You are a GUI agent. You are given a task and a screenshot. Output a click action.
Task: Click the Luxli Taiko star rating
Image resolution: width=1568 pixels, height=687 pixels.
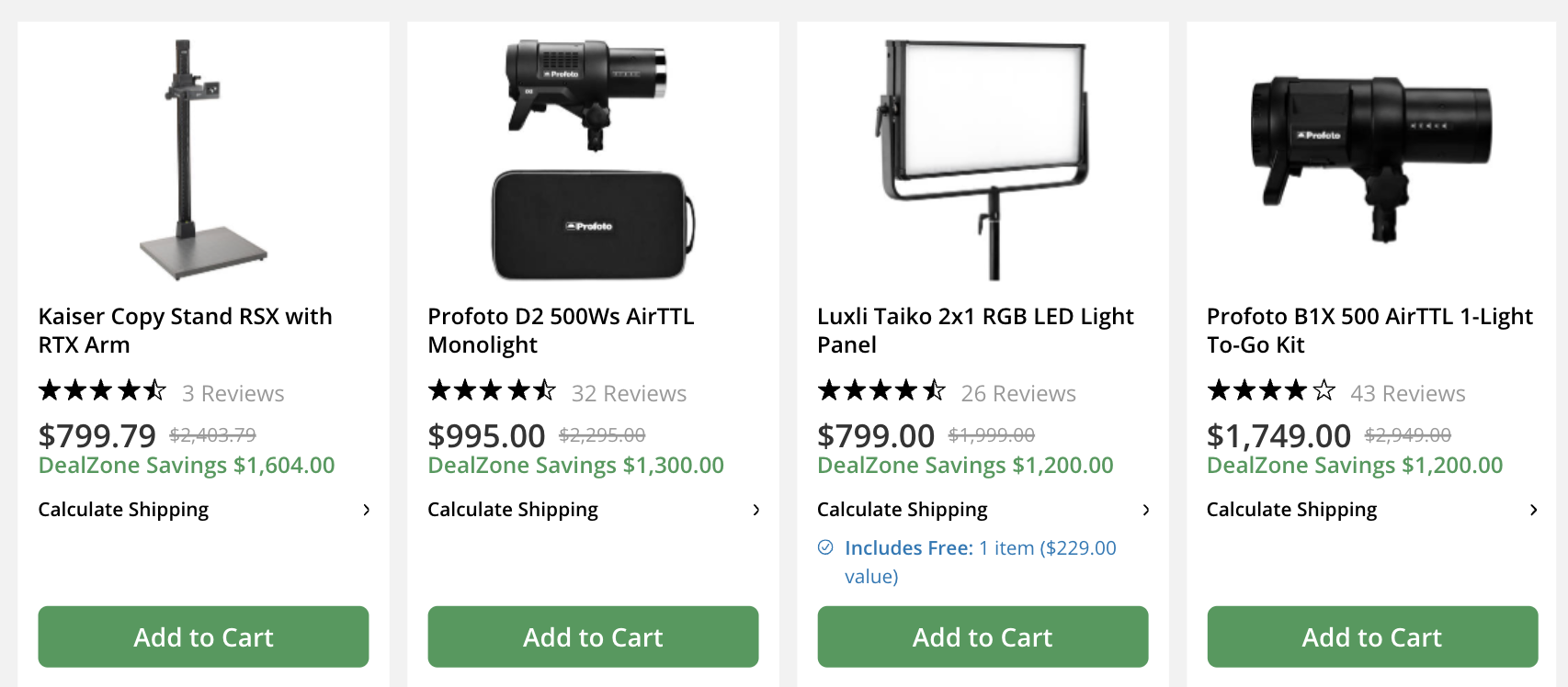(x=881, y=391)
